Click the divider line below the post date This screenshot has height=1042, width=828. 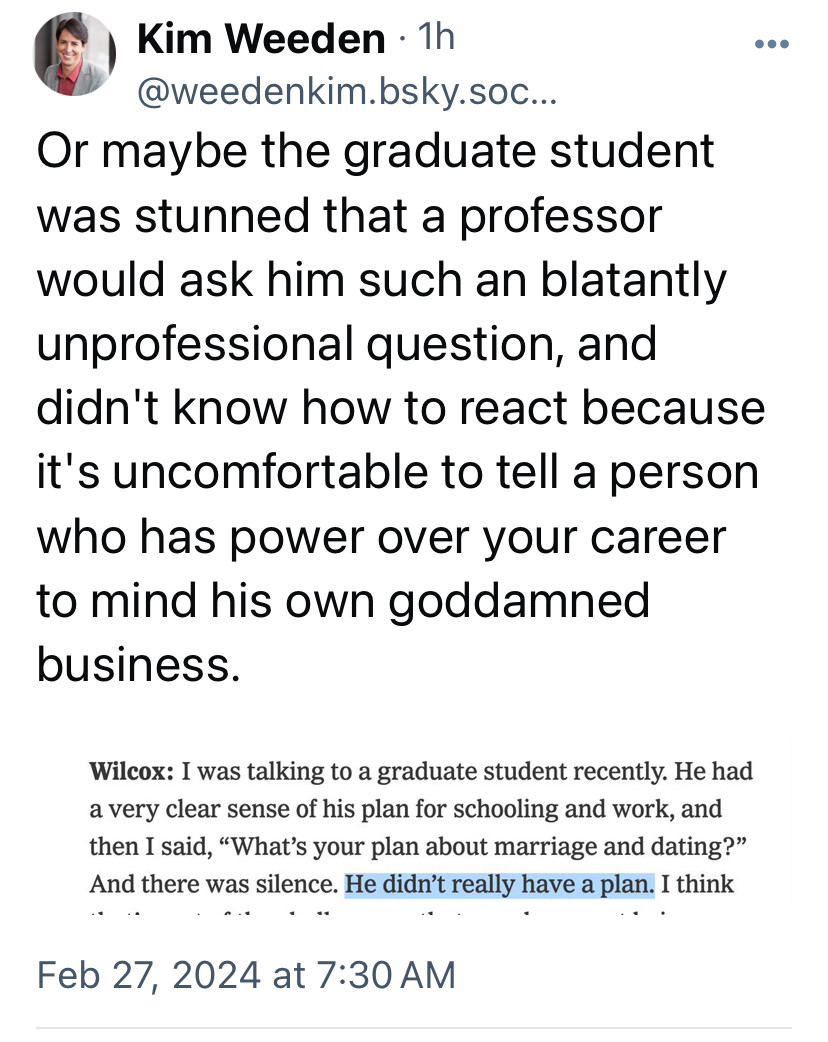414,1029
